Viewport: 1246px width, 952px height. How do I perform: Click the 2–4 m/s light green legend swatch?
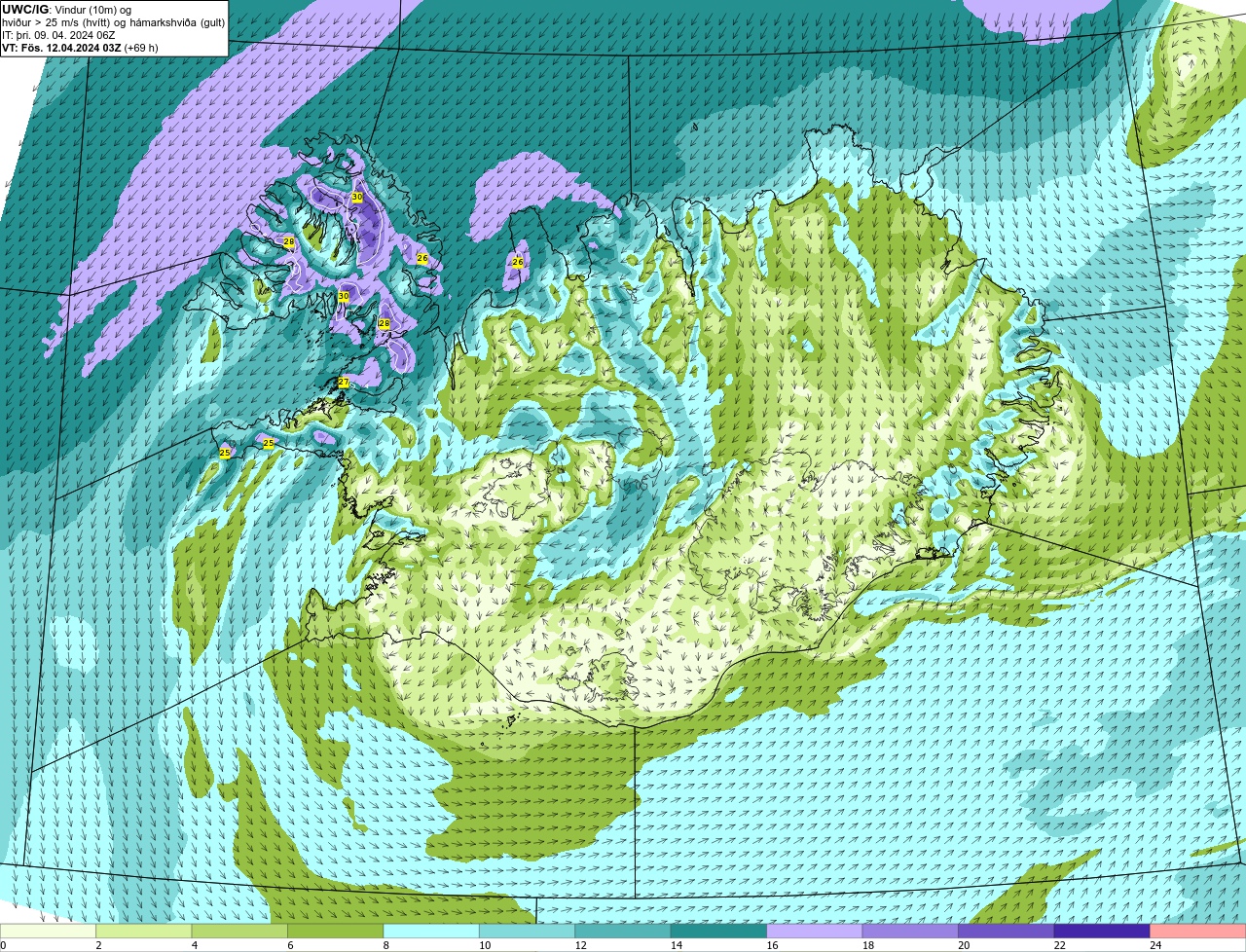[x=144, y=931]
